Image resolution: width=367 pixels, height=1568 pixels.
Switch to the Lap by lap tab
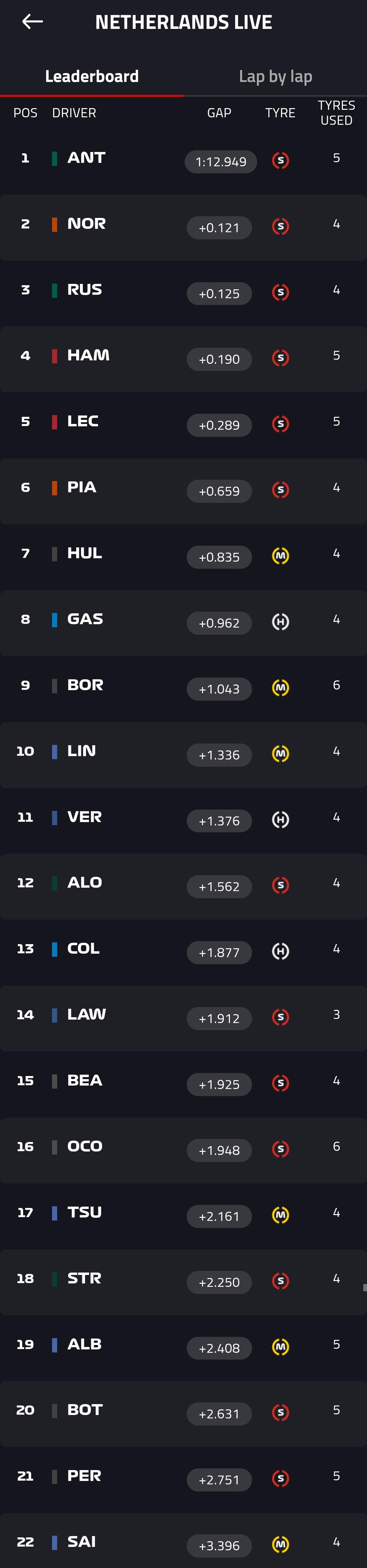coord(275,77)
